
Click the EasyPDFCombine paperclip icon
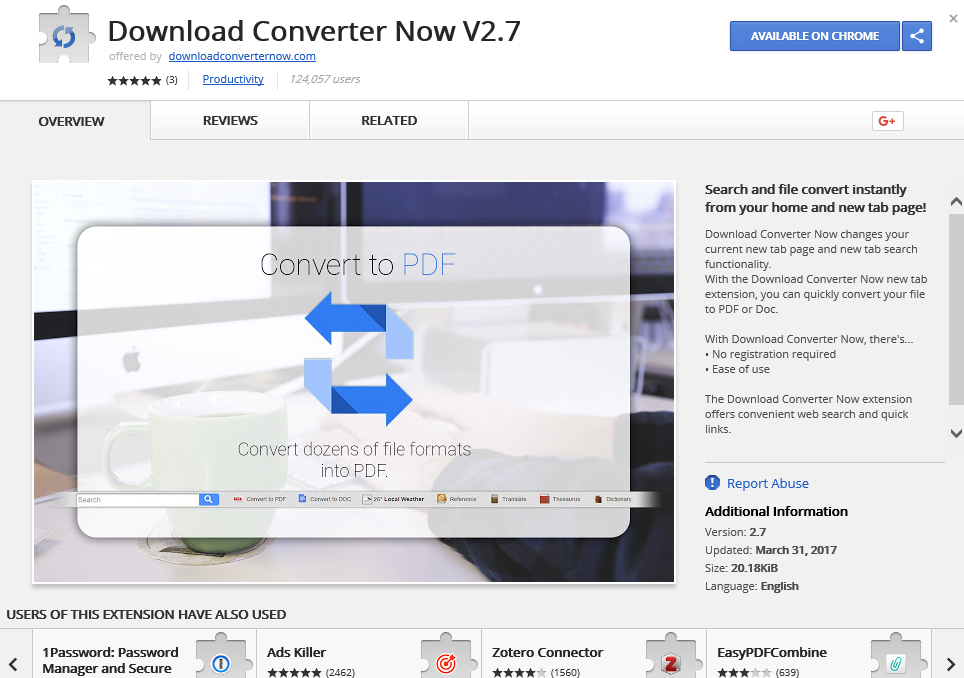[896, 661]
